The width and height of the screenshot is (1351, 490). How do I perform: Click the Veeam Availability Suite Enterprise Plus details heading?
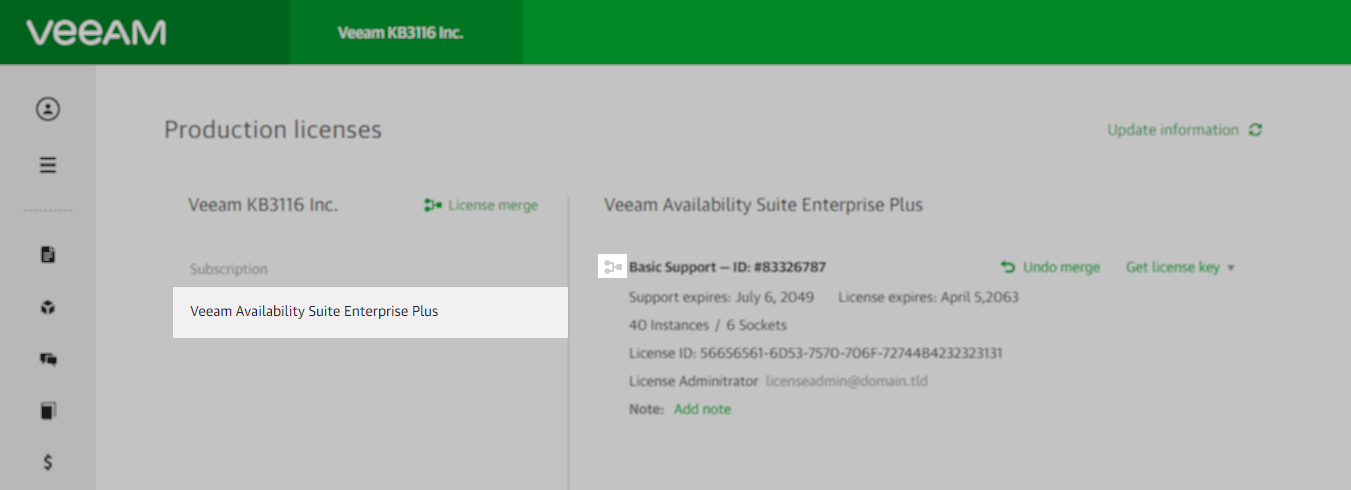click(x=764, y=205)
